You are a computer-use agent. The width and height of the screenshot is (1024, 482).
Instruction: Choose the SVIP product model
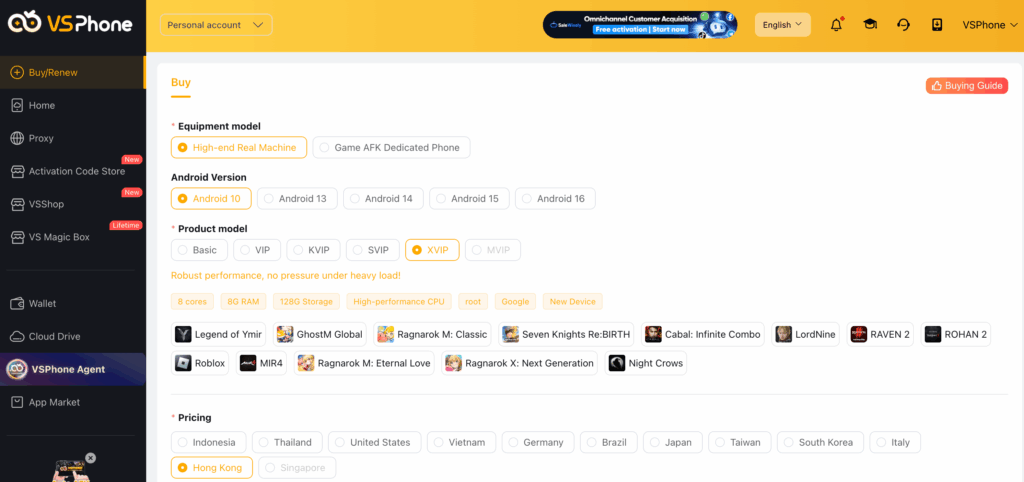pyautogui.click(x=372, y=250)
